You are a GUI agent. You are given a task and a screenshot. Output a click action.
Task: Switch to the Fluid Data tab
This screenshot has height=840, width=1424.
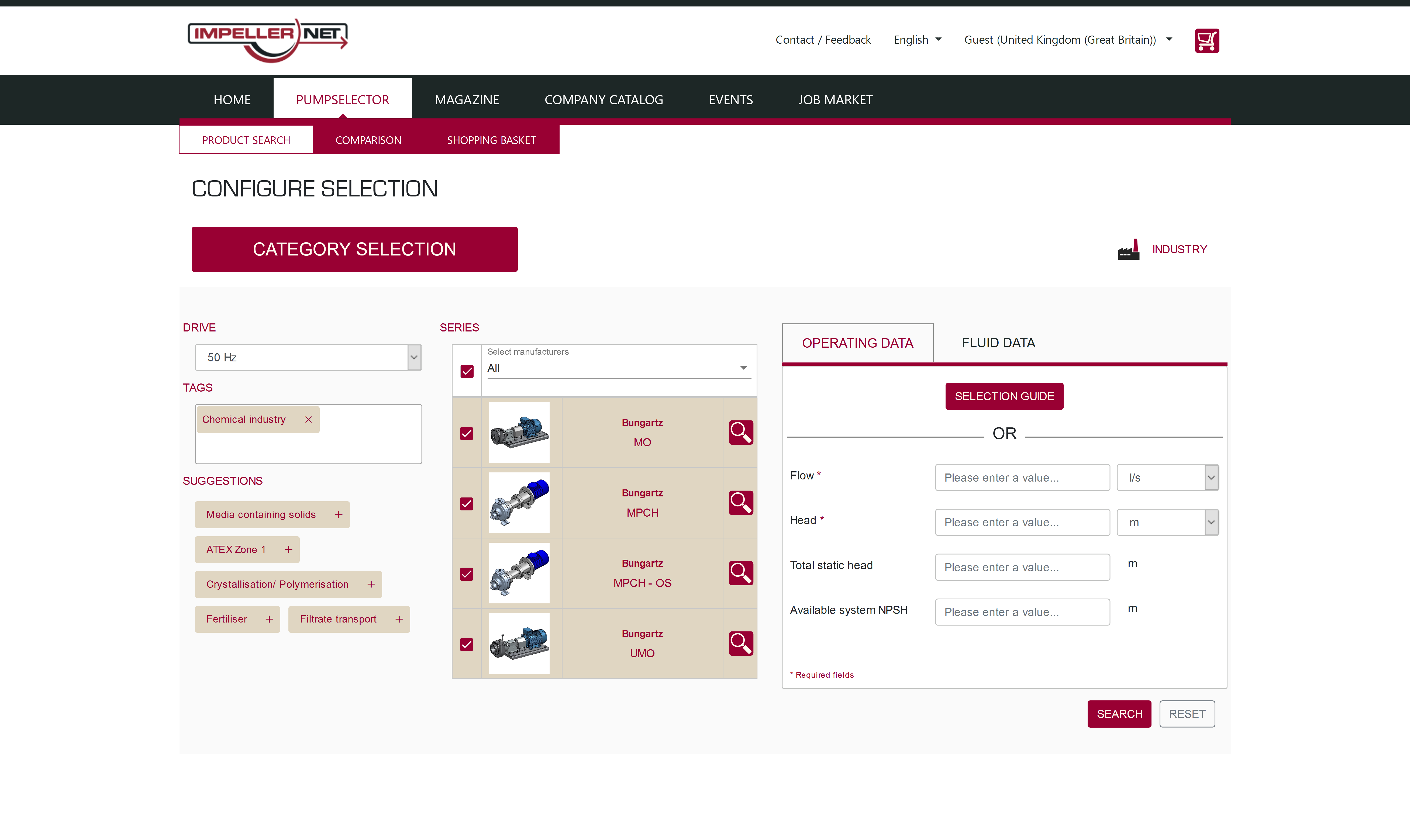(x=998, y=343)
